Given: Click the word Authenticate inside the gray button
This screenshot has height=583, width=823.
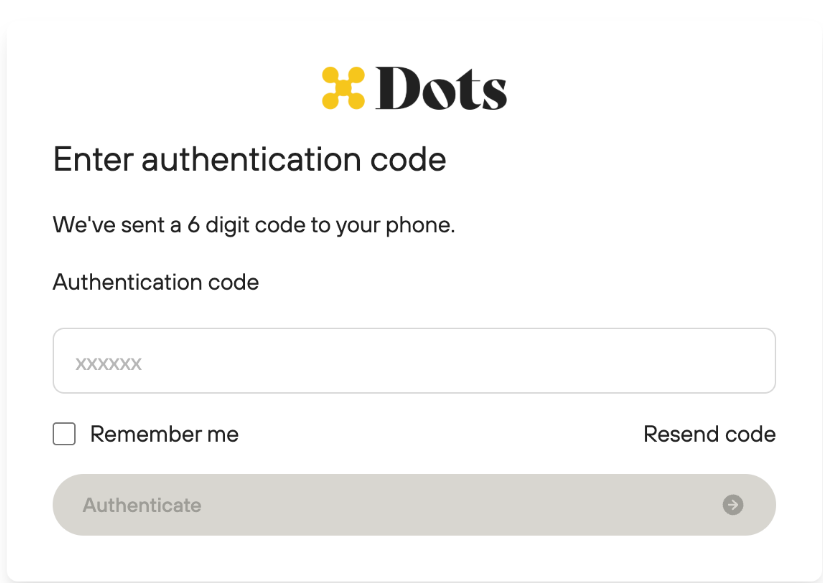Looking at the screenshot, I should [x=142, y=505].
